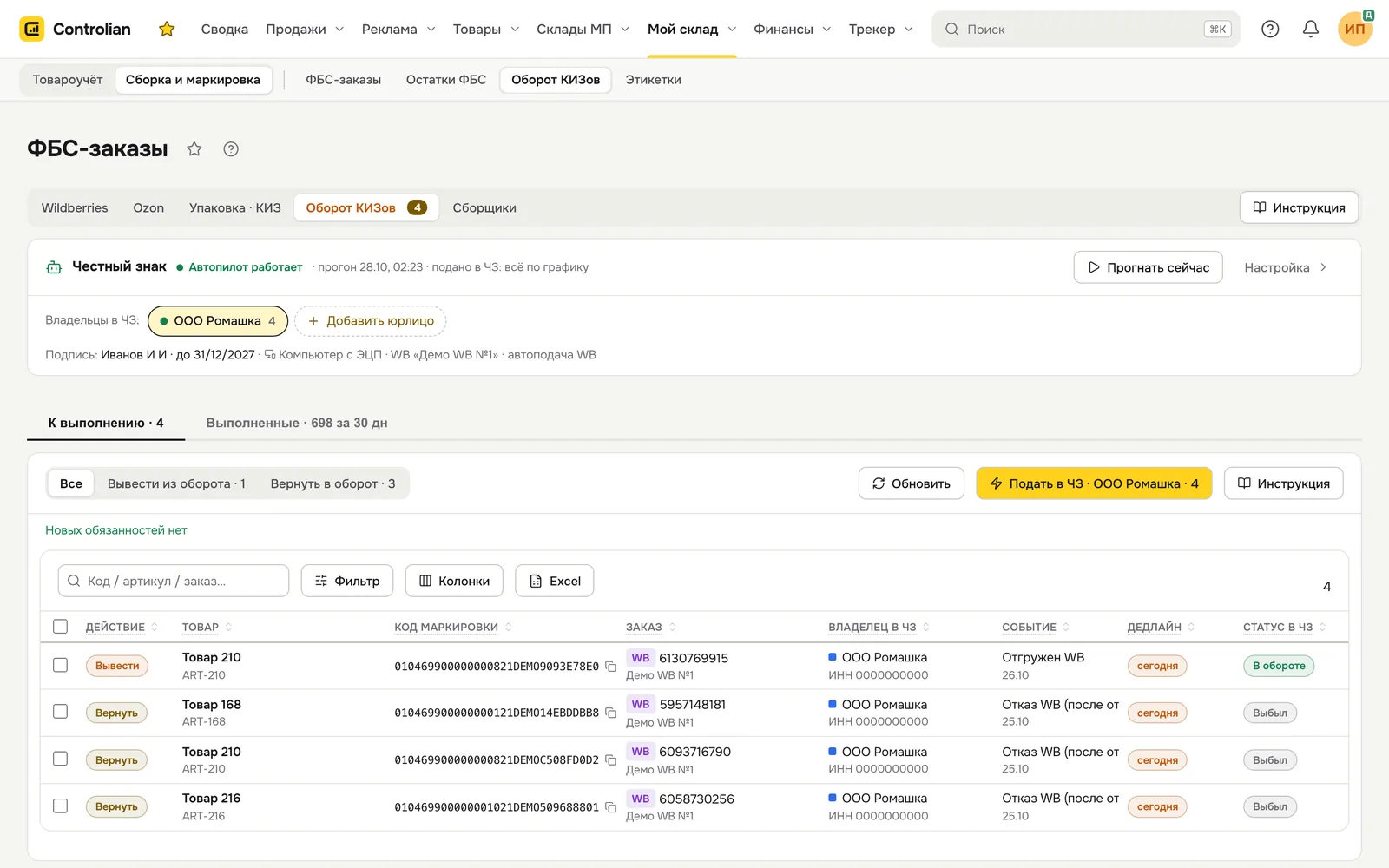Focus the Код / артикул / заказ search field
This screenshot has width=1389, height=868.
tap(174, 581)
